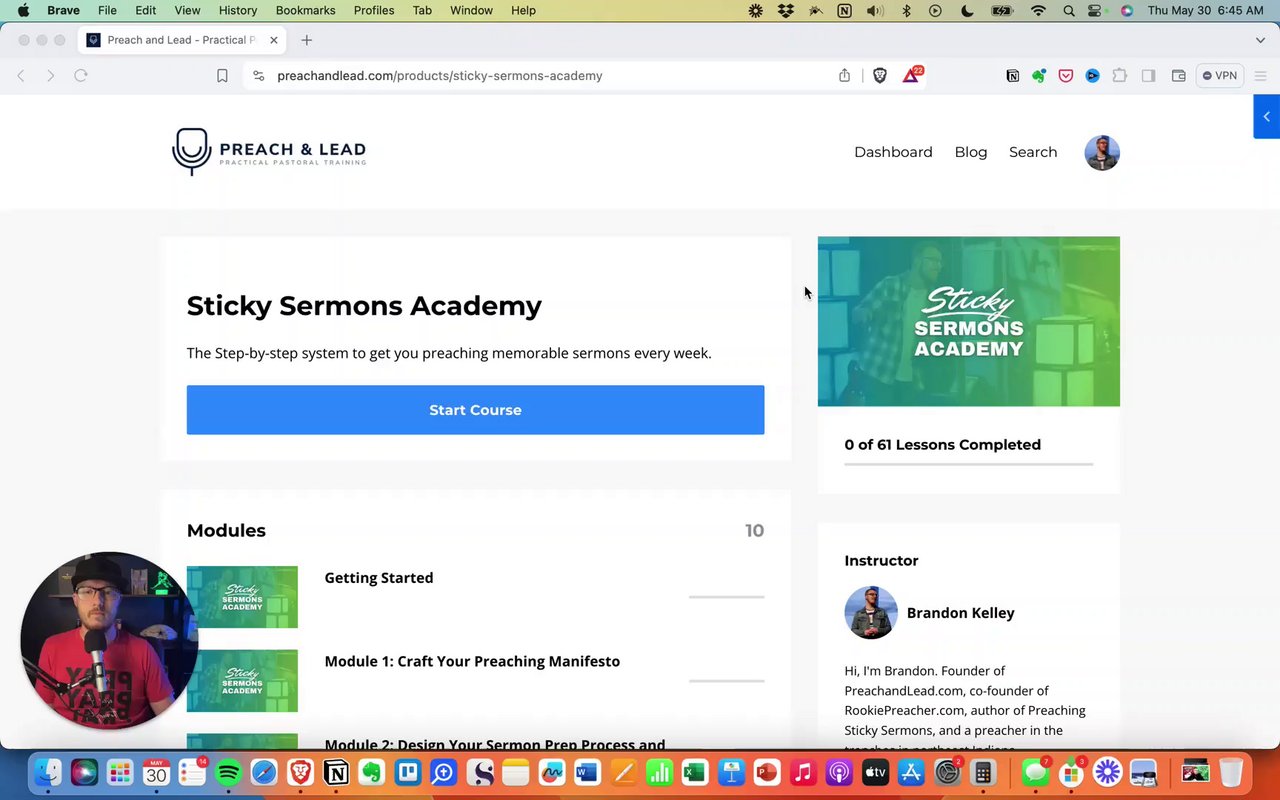The image size is (1280, 800).
Task: Click the Siri menu bar icon
Action: click(1127, 10)
